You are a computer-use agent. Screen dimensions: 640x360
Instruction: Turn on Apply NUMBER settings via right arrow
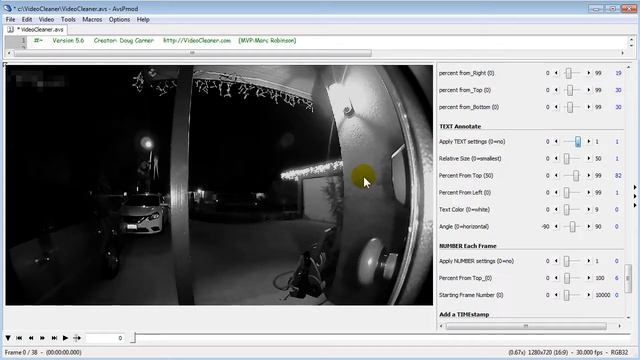589,261
